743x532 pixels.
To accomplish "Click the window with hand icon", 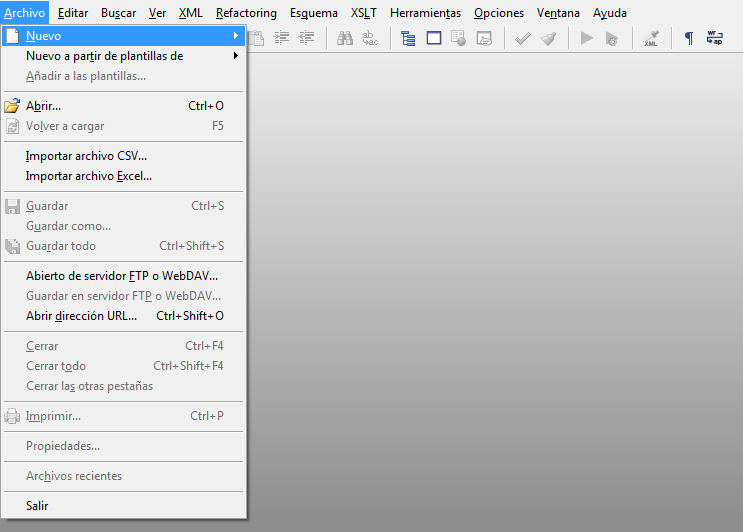I will click(484, 38).
